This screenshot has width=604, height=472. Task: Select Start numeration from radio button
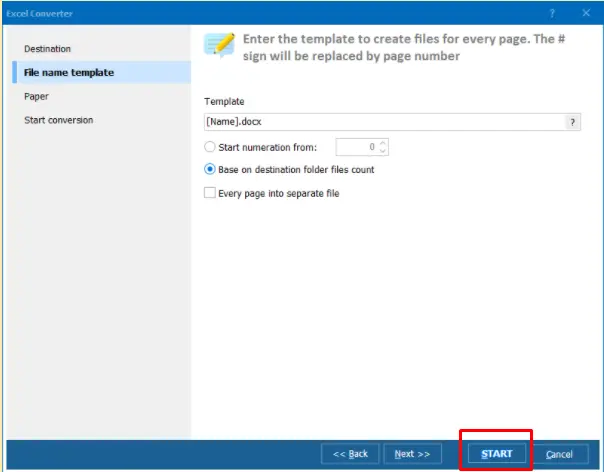click(x=210, y=147)
